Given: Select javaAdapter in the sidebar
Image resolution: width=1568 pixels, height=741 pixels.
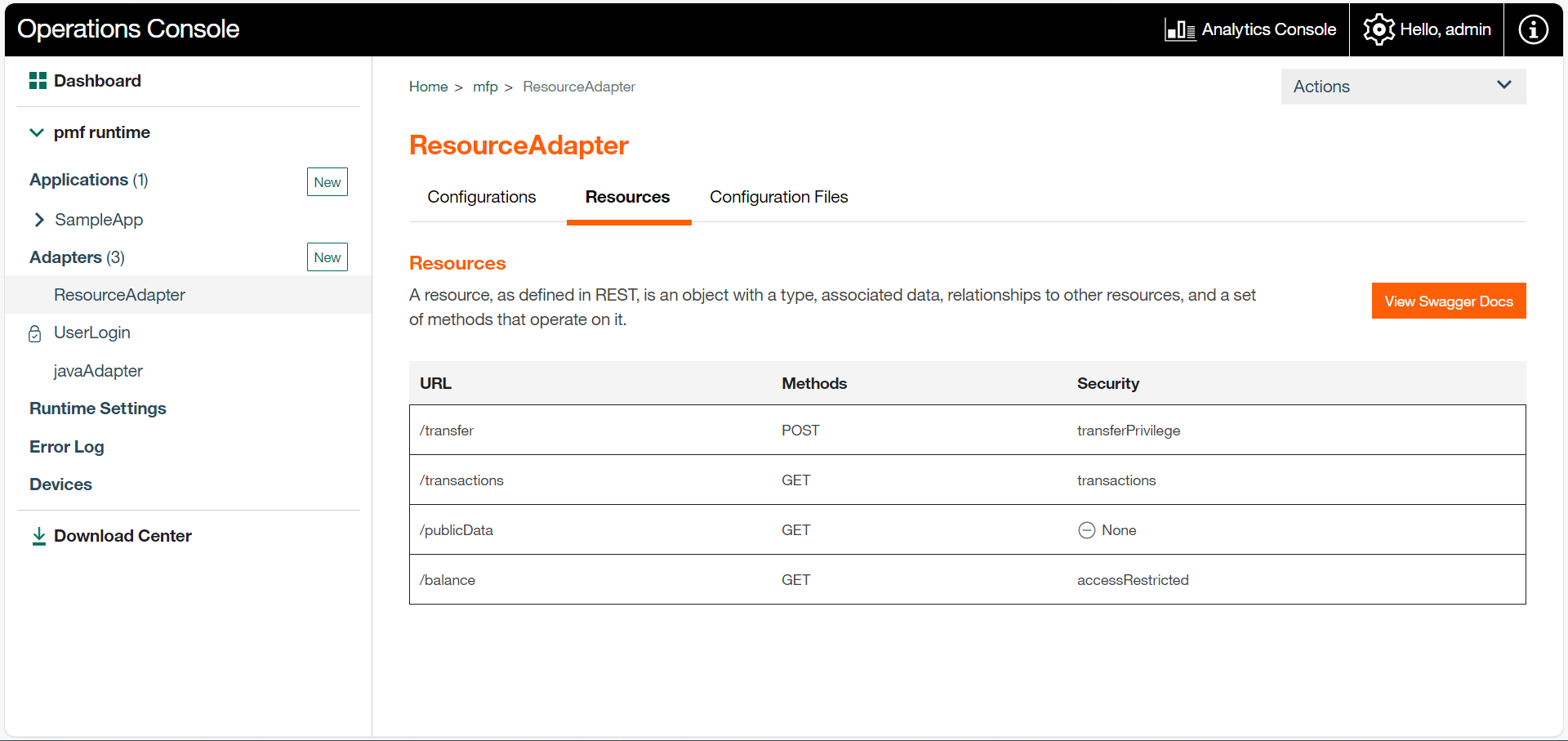Looking at the screenshot, I should pos(98,371).
